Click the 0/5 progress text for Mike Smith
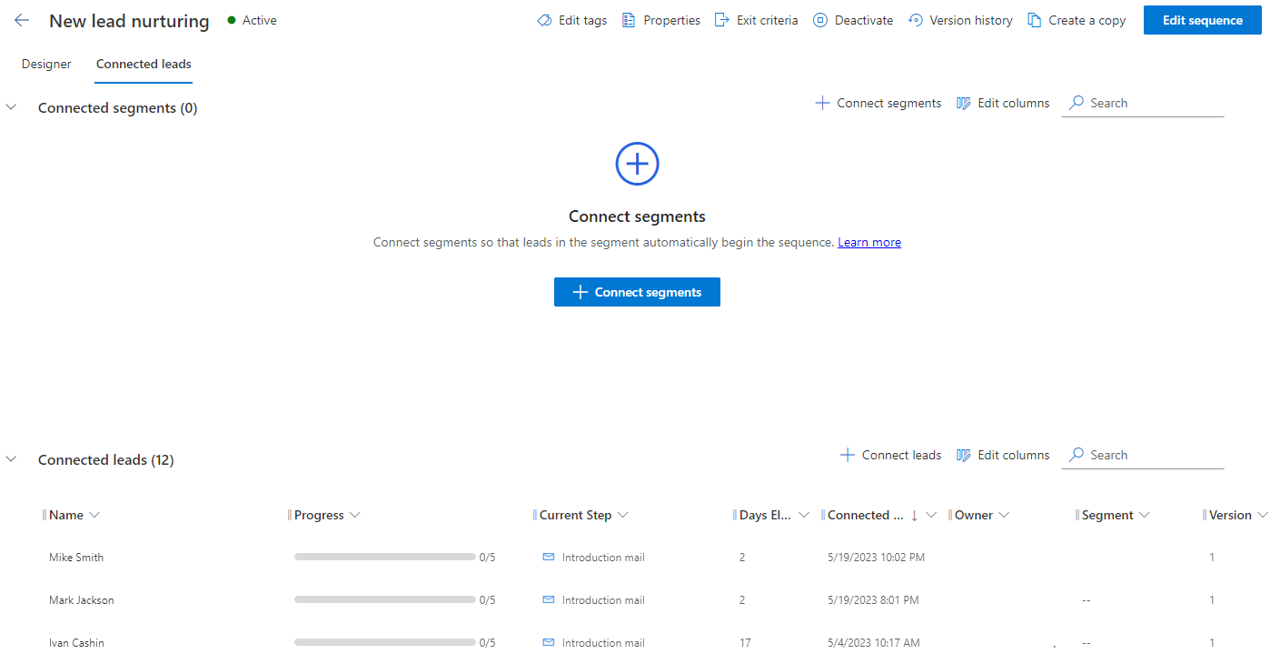Screen dimensions: 1280x664 487,557
